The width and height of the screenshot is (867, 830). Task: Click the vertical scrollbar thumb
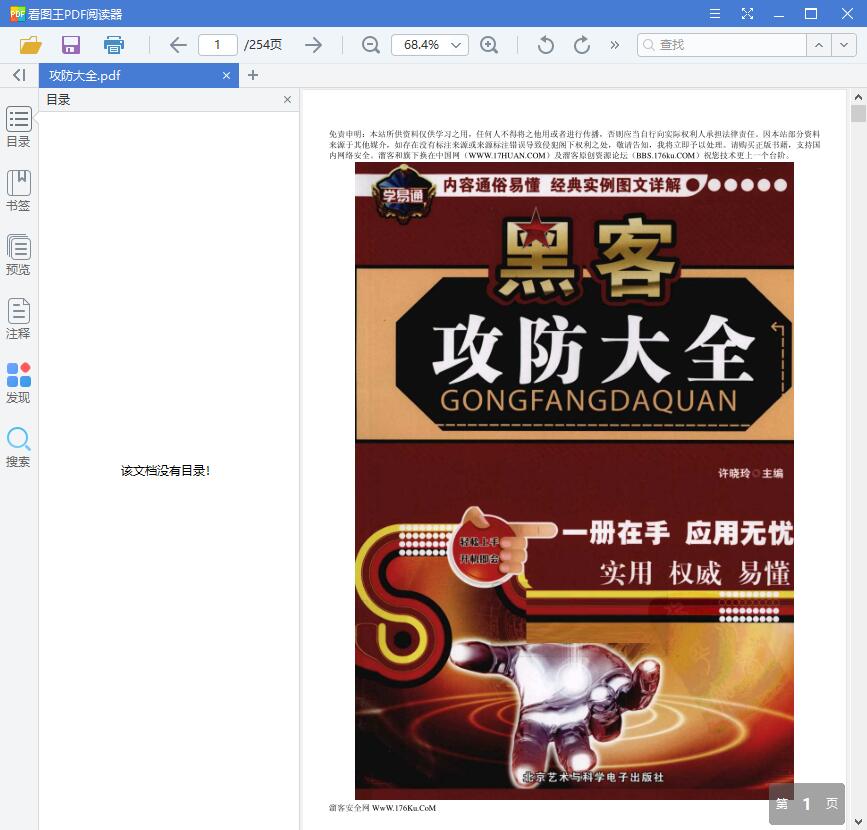[858, 114]
